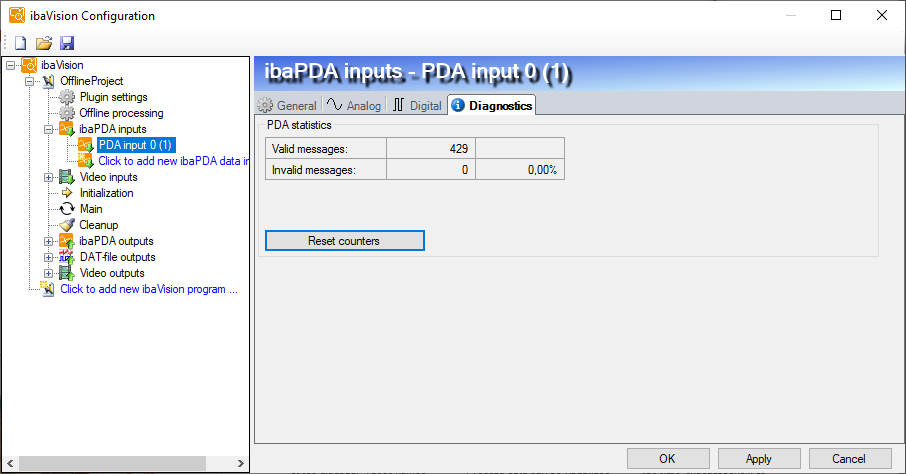
Task: Select the Cleanup tree item
Action: coord(98,225)
